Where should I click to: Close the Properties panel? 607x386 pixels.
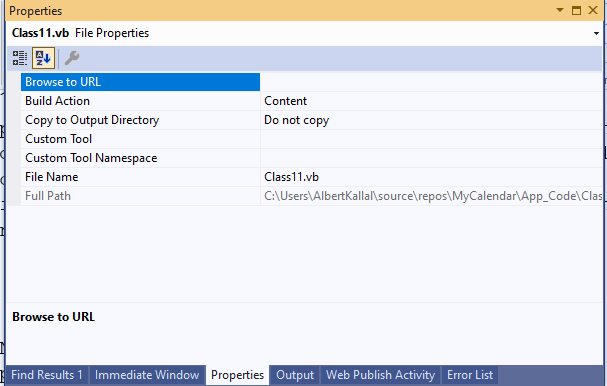(593, 10)
